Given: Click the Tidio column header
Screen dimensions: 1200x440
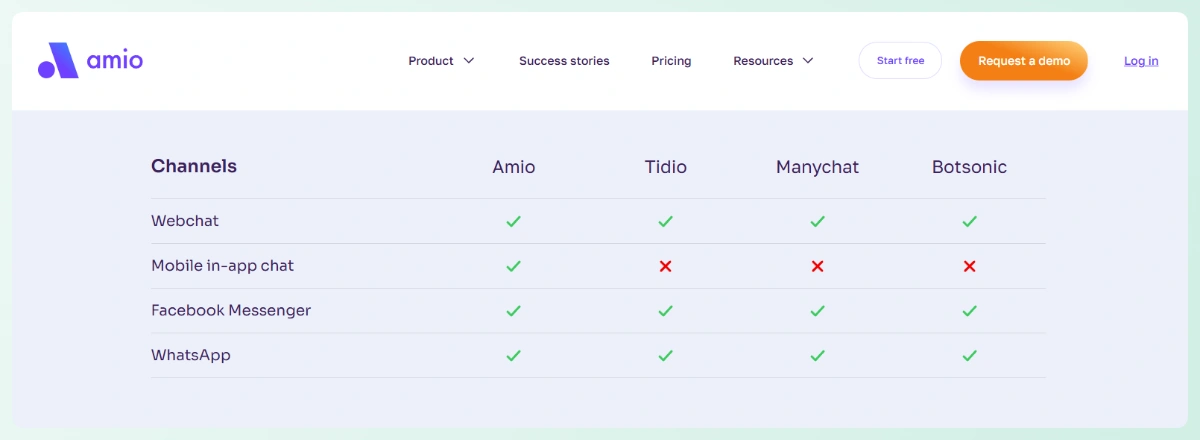Looking at the screenshot, I should coord(665,167).
